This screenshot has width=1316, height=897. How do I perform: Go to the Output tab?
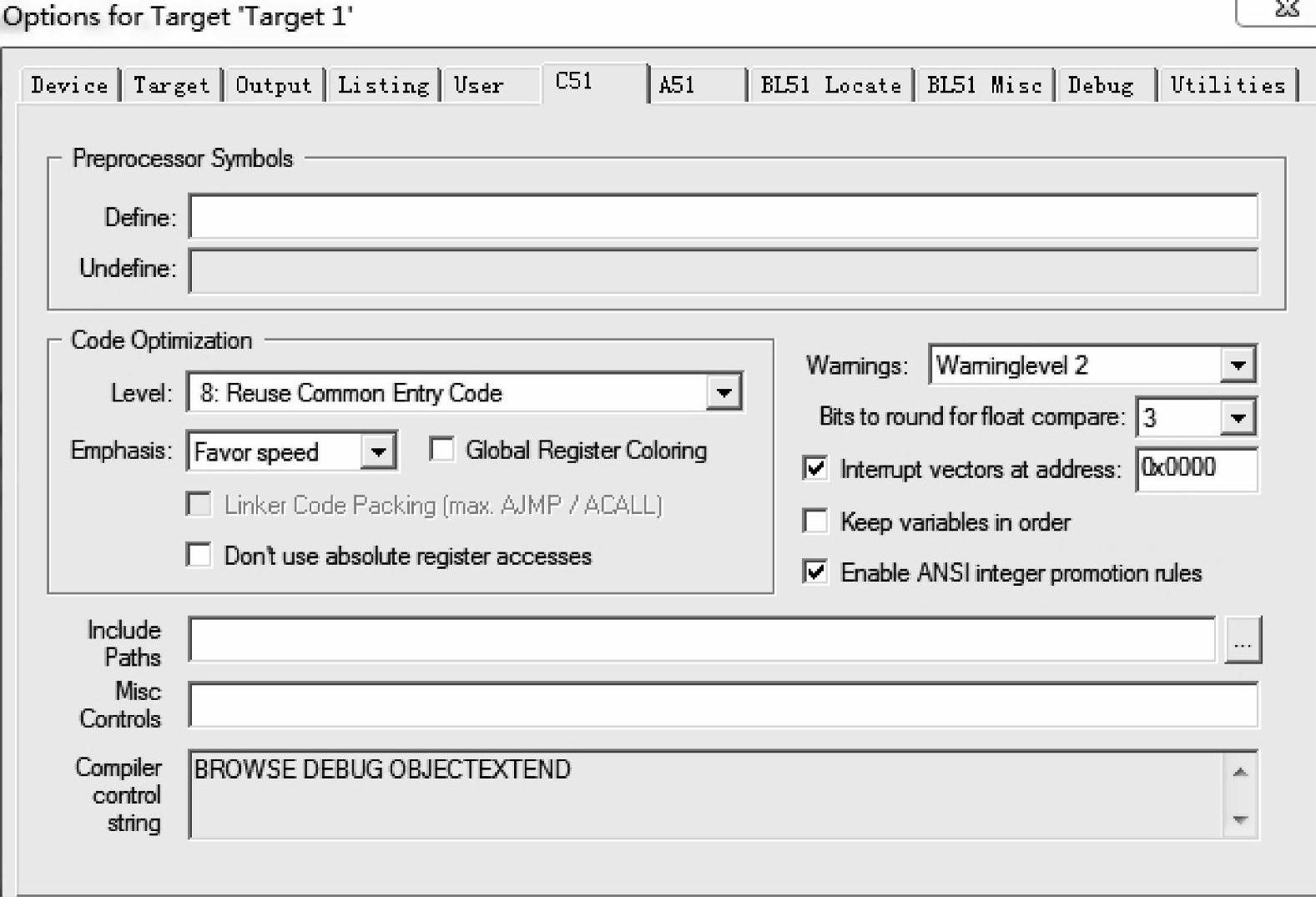tap(274, 85)
